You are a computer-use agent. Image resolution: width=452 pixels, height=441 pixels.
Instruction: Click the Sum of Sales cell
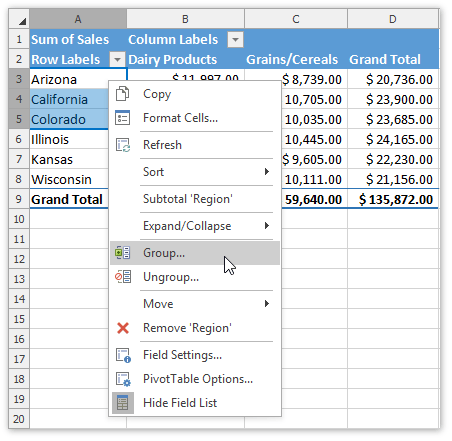(78, 39)
